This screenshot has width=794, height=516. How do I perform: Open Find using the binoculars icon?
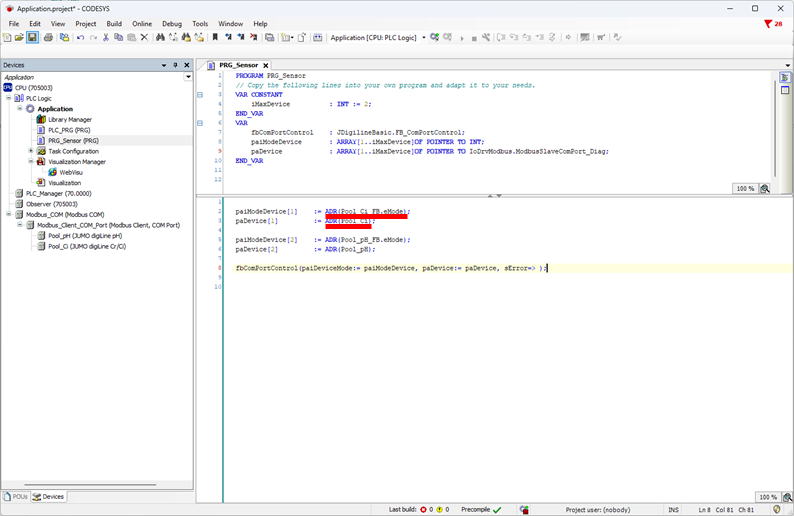160,37
